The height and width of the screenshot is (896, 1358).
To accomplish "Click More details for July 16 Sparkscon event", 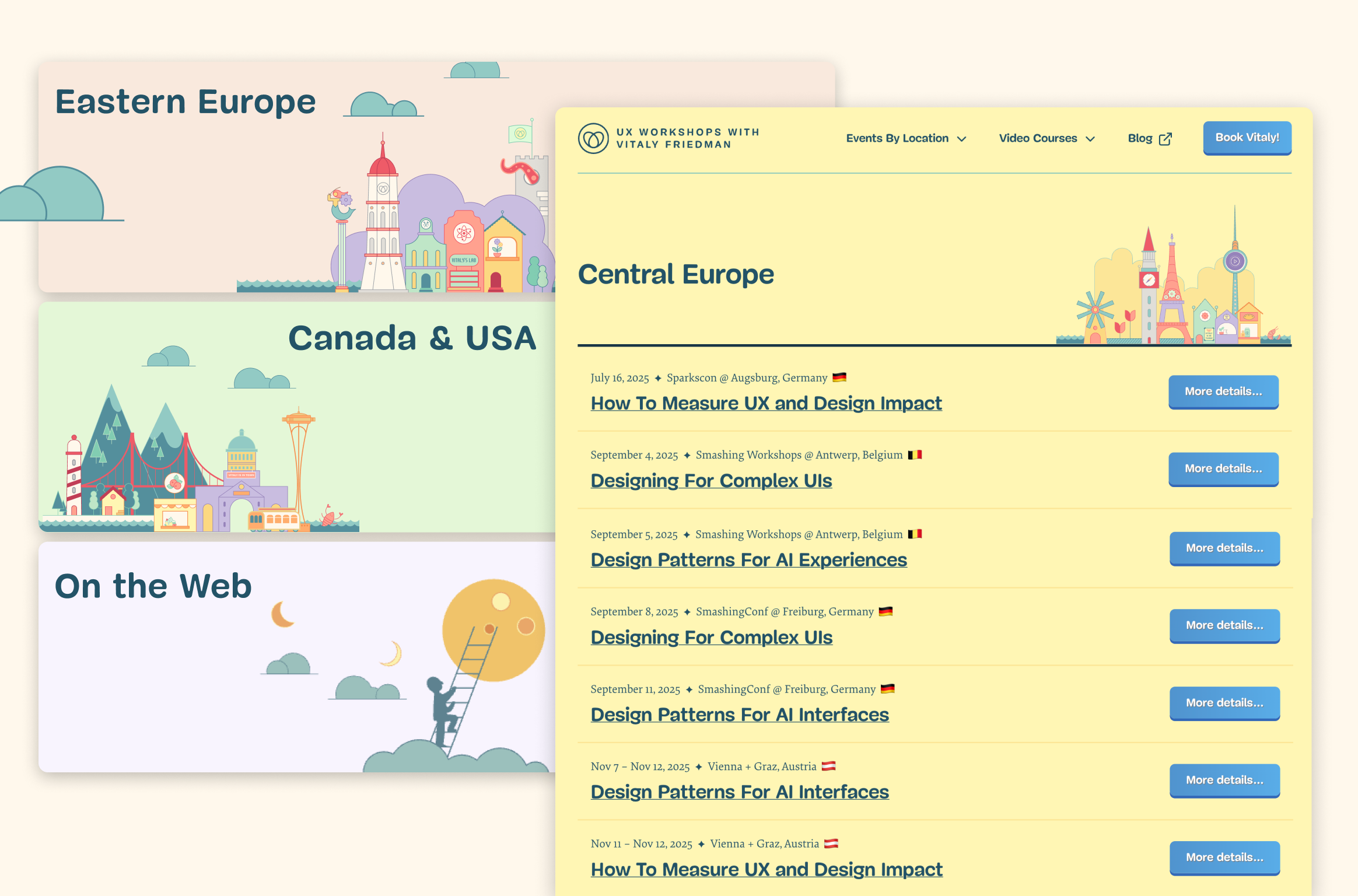I will coord(1223,391).
